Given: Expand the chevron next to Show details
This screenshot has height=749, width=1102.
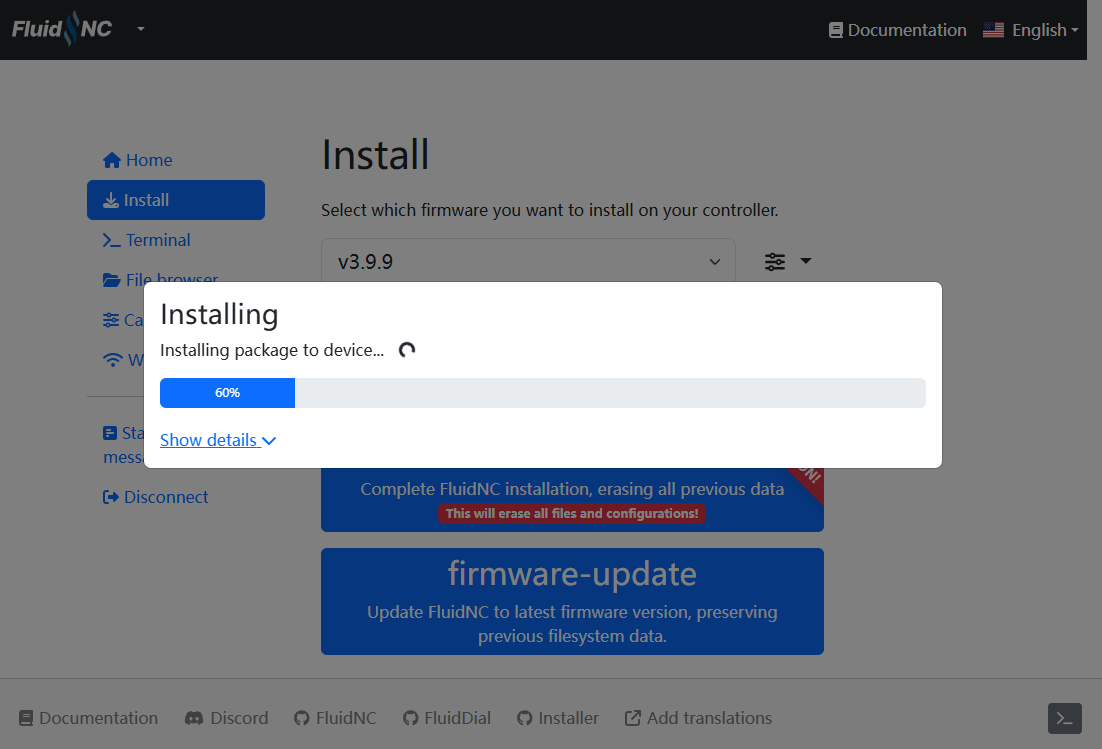Looking at the screenshot, I should (269, 441).
